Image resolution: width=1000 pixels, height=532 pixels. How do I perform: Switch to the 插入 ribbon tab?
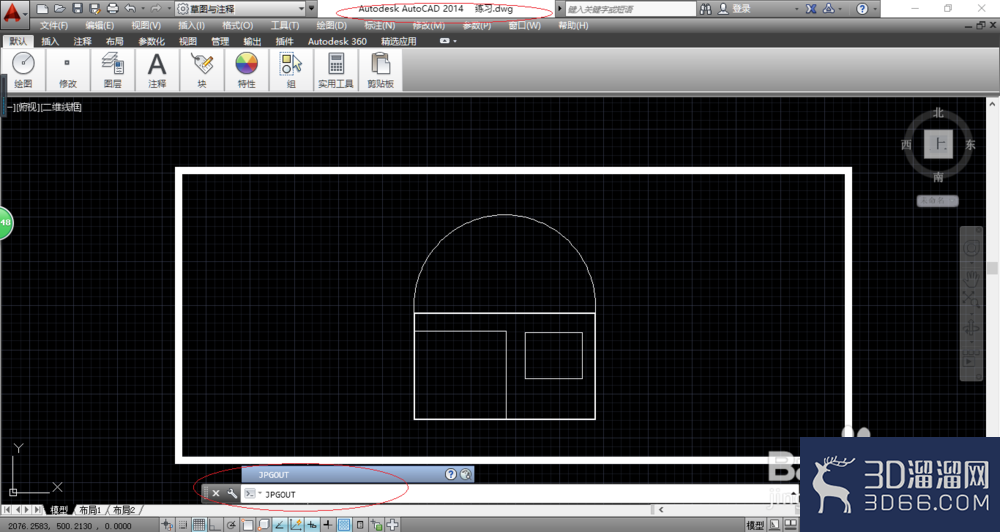tap(50, 41)
